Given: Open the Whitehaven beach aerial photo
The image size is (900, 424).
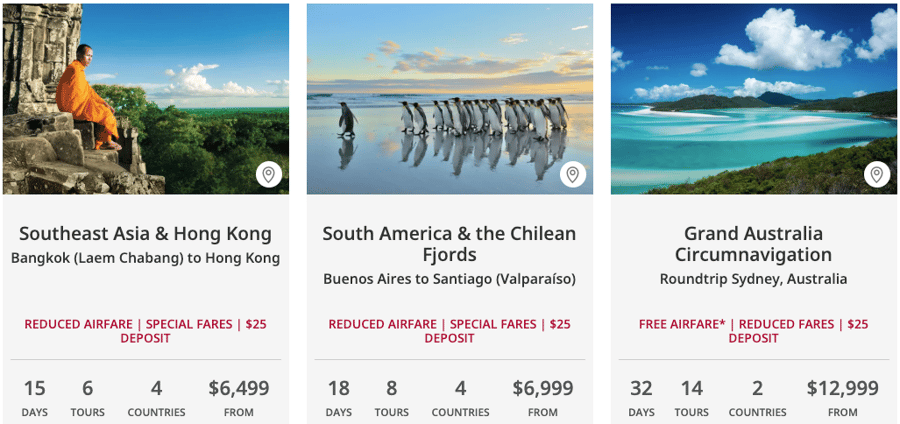Looking at the screenshot, I should click(754, 99).
